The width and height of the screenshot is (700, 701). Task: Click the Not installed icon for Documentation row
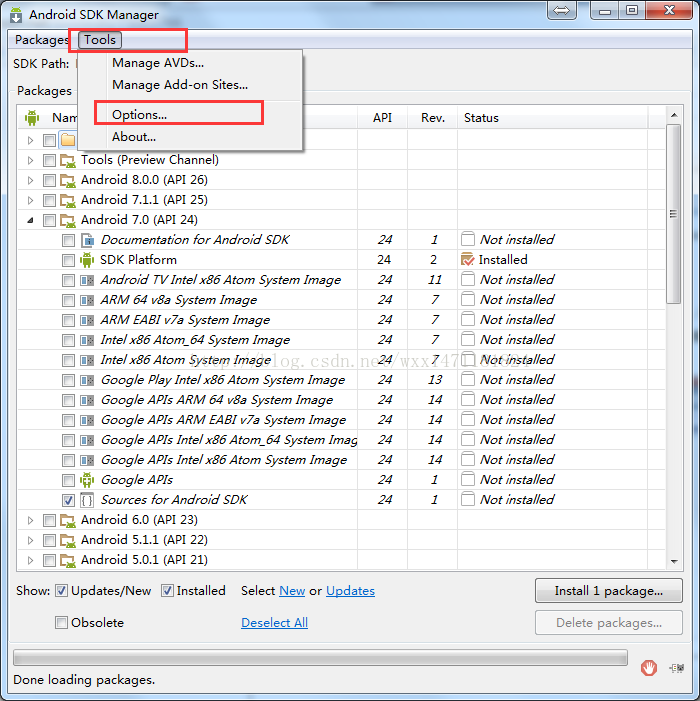click(x=468, y=239)
